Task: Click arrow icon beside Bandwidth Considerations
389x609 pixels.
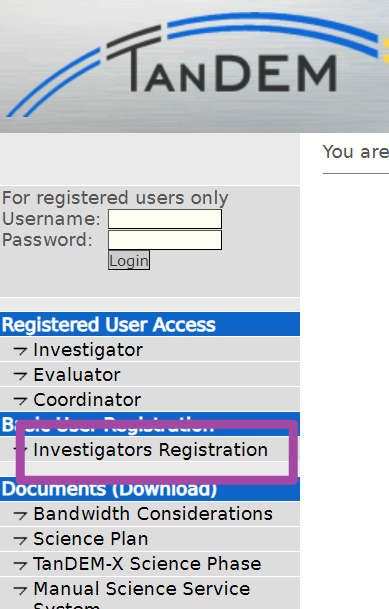Action: (x=20, y=515)
